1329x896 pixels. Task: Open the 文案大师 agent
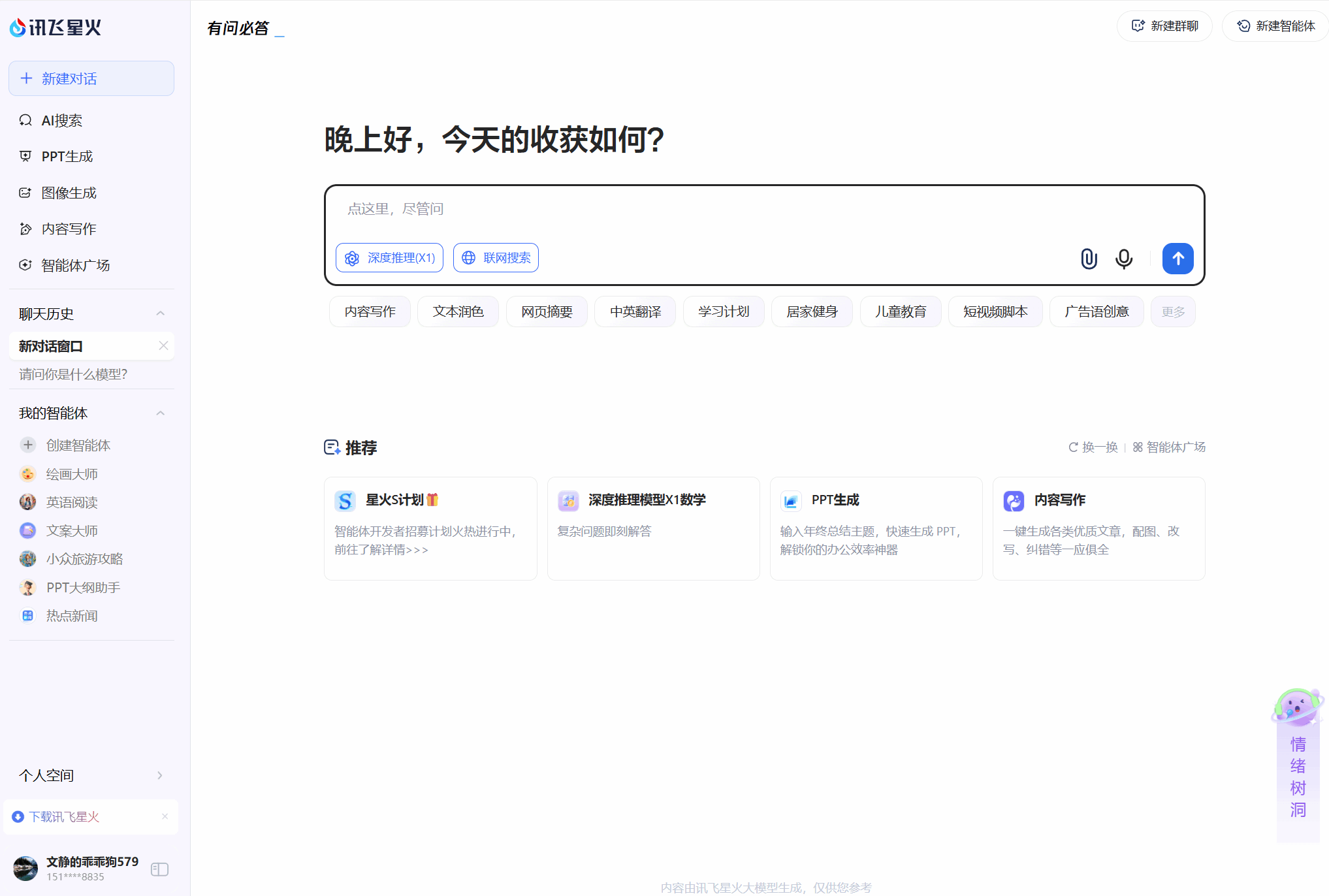(72, 531)
